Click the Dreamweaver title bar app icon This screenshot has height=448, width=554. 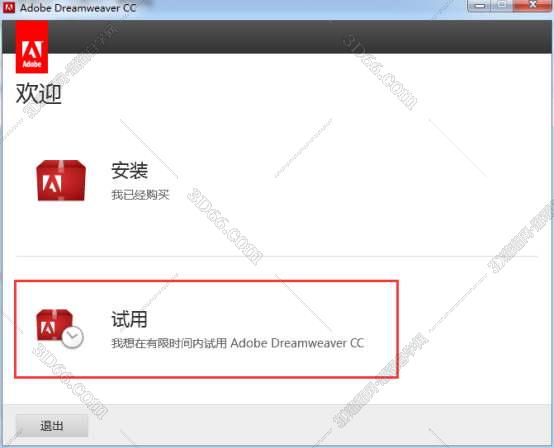click(x=8, y=7)
